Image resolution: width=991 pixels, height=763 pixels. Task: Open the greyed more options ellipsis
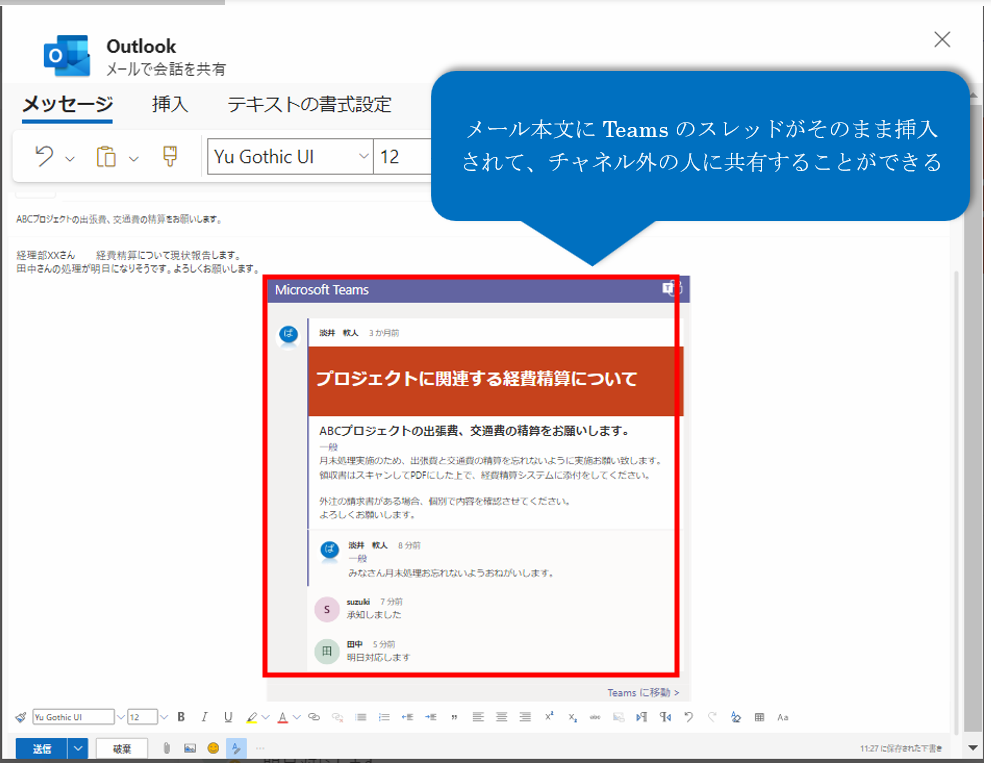tap(260, 748)
